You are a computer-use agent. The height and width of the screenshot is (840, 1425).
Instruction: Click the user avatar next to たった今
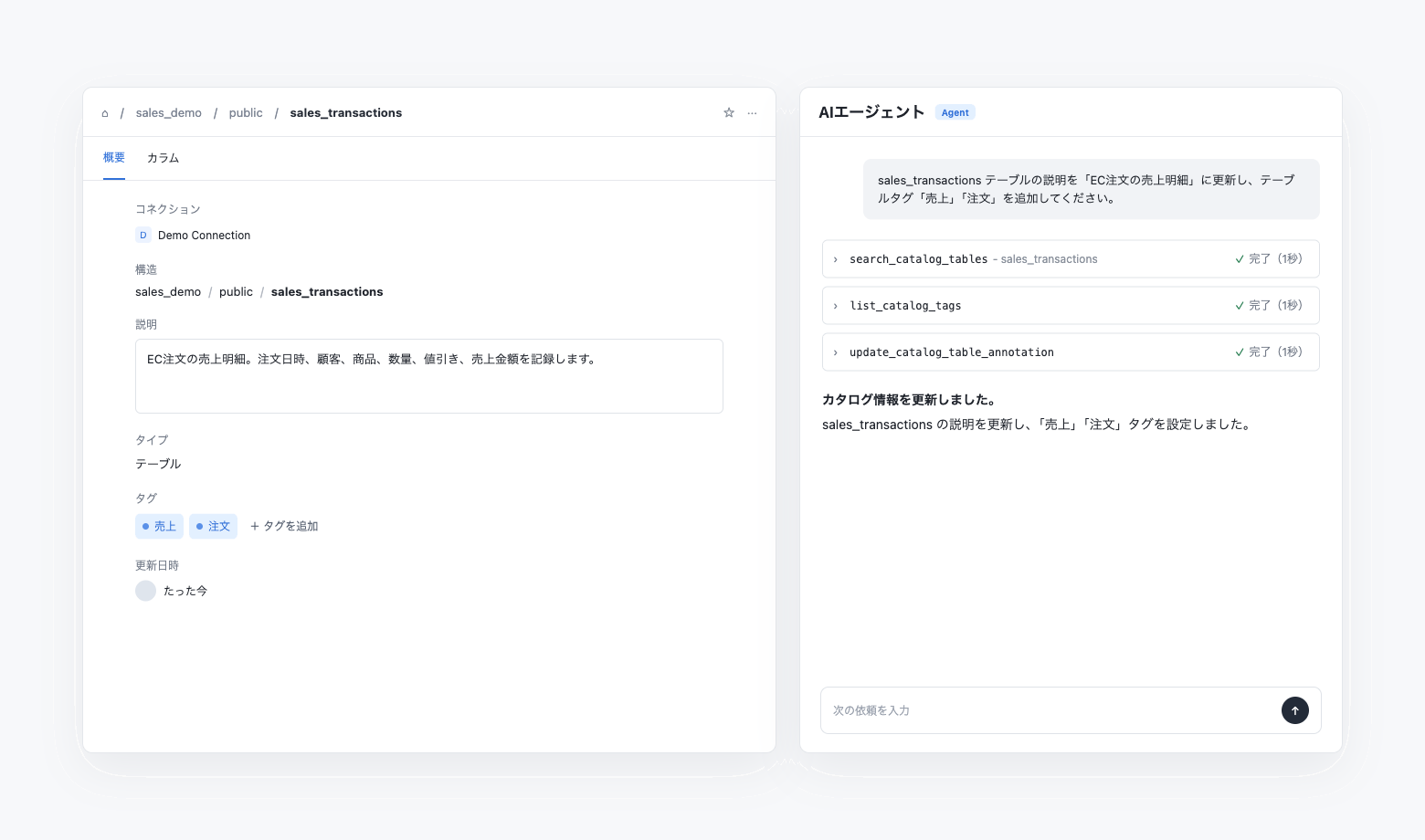tap(146, 591)
